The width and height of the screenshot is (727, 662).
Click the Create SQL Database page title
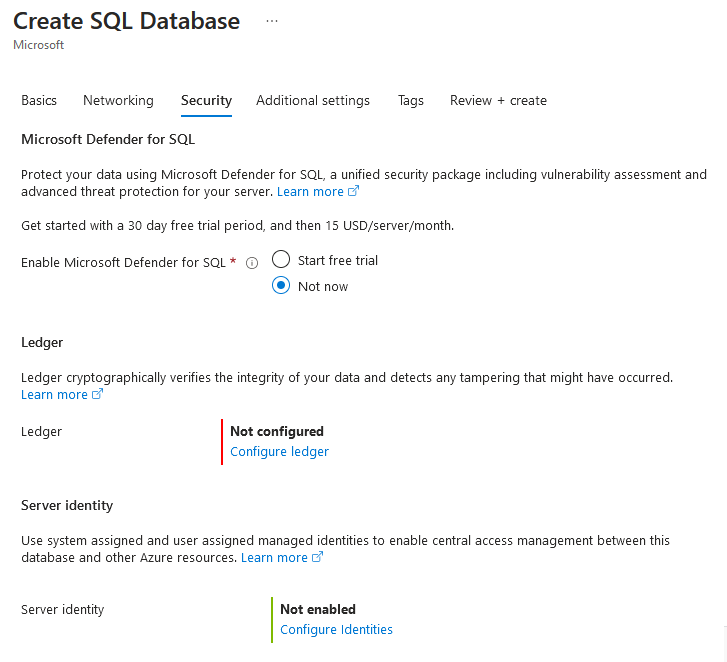pos(127,21)
